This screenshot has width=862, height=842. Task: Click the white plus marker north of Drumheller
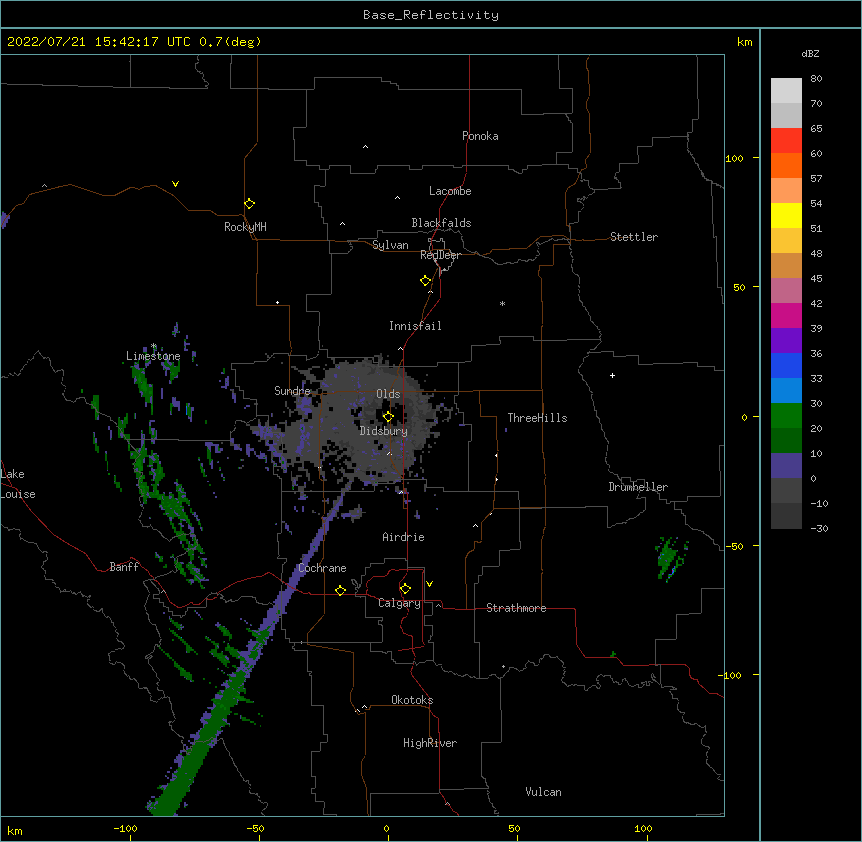point(612,375)
